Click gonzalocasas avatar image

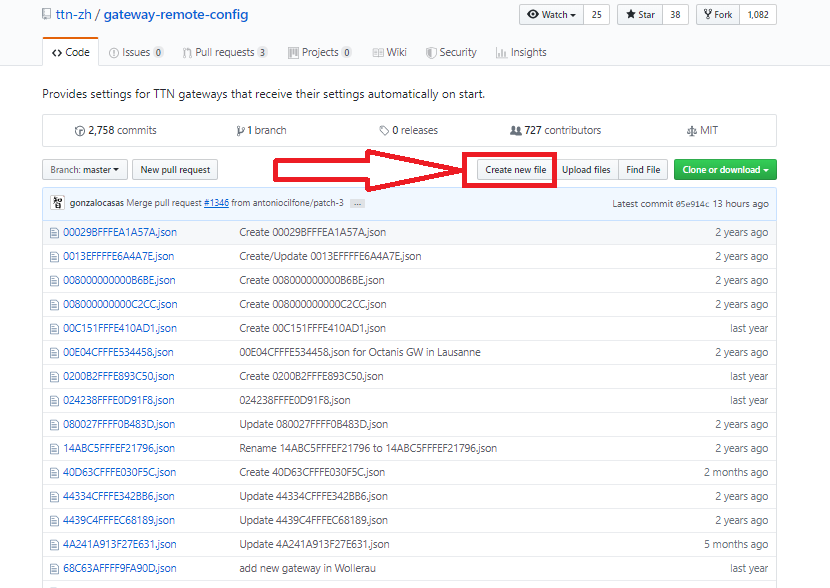coord(57,203)
